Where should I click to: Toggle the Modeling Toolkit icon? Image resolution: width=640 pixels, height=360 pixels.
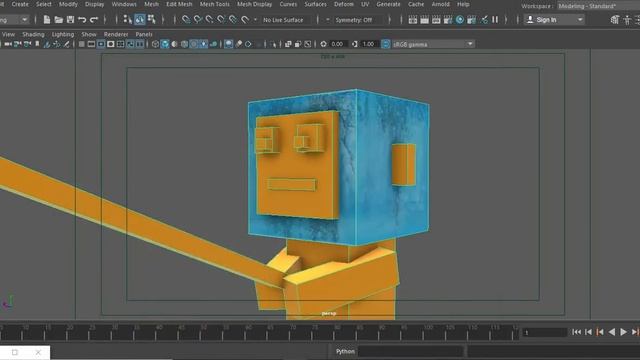pyautogui.click(x=614, y=20)
